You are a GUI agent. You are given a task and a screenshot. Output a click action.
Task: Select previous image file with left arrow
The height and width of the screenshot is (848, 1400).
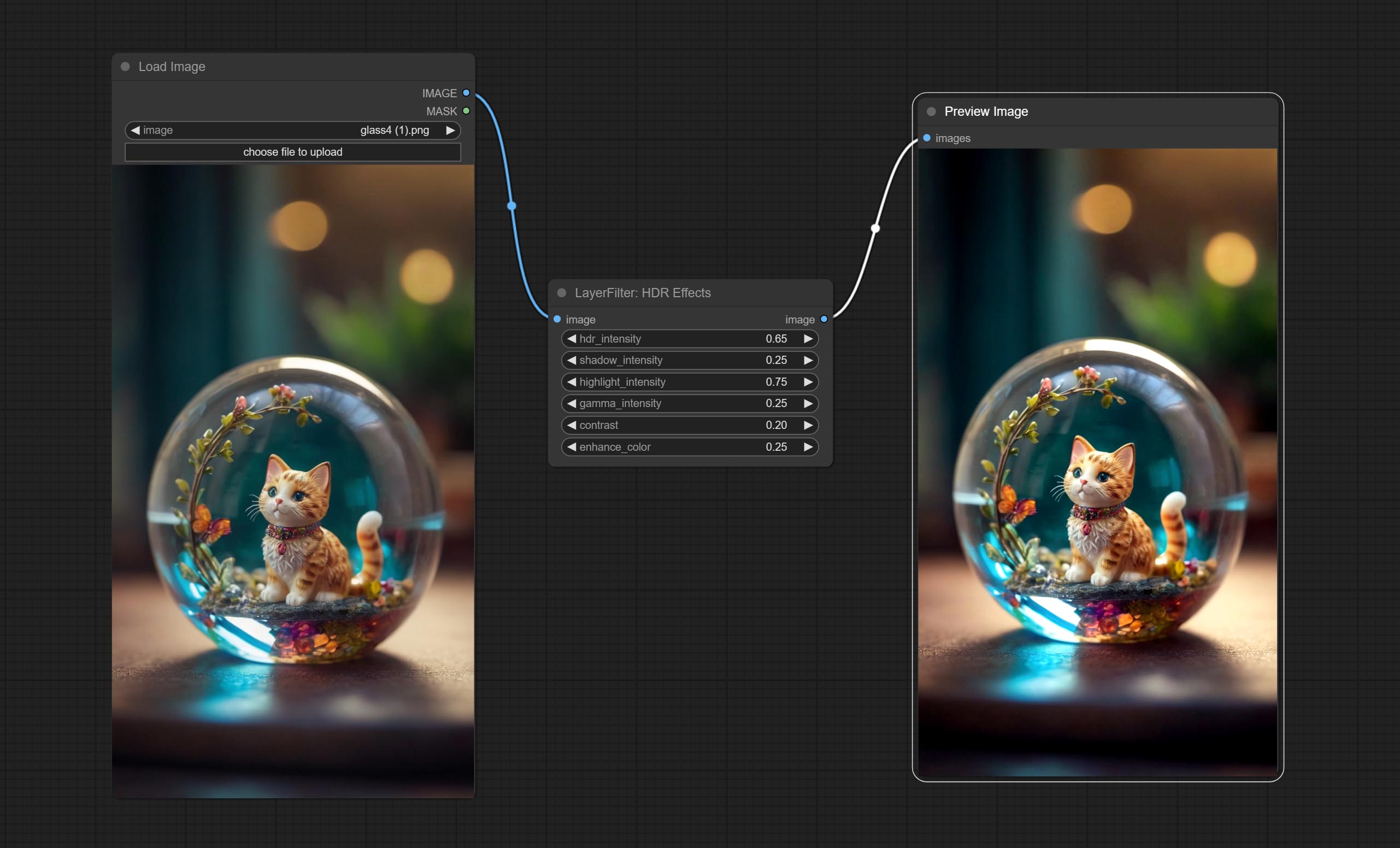135,130
